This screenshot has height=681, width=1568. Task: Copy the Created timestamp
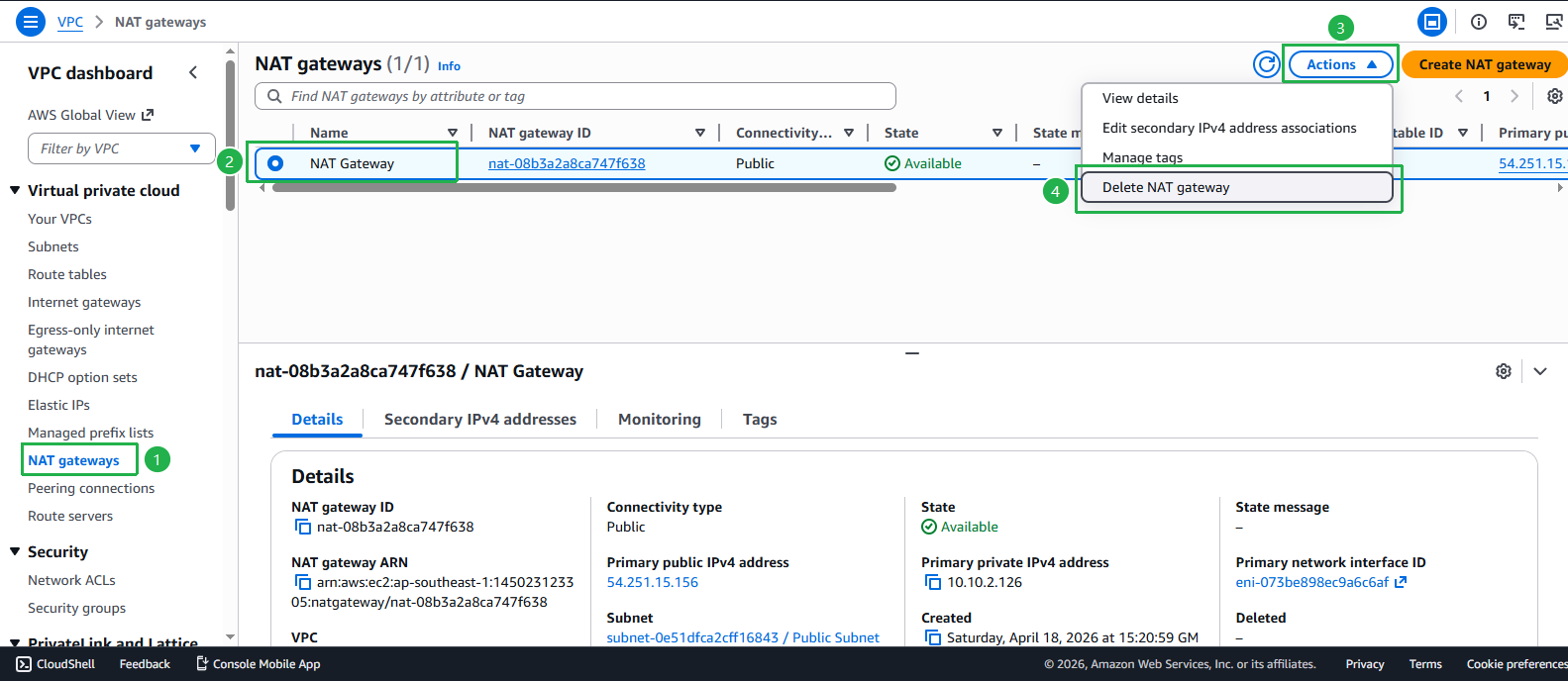[933, 637]
